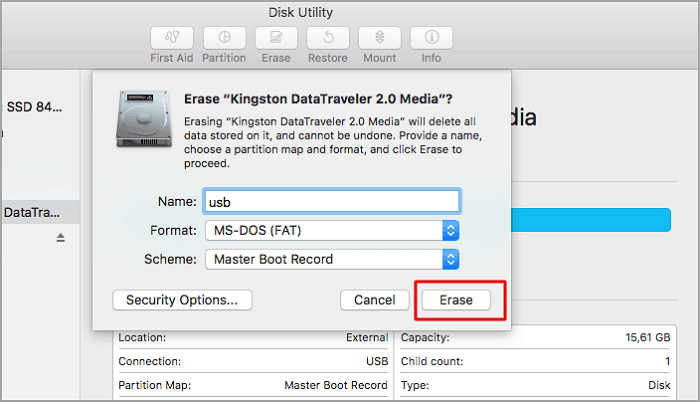Image resolution: width=700 pixels, height=402 pixels.
Task: Open the Partition tool in the toolbar
Action: click(224, 38)
